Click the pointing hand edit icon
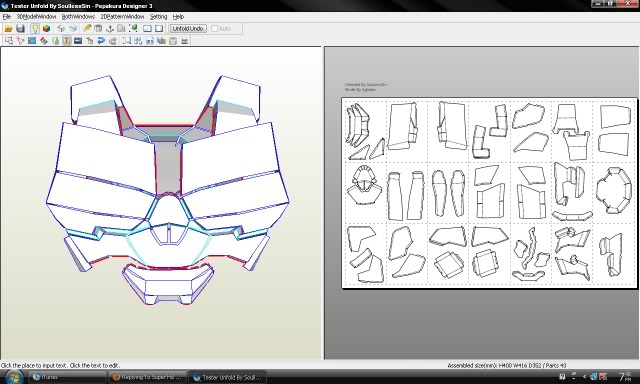The image size is (640, 384). tap(90, 40)
